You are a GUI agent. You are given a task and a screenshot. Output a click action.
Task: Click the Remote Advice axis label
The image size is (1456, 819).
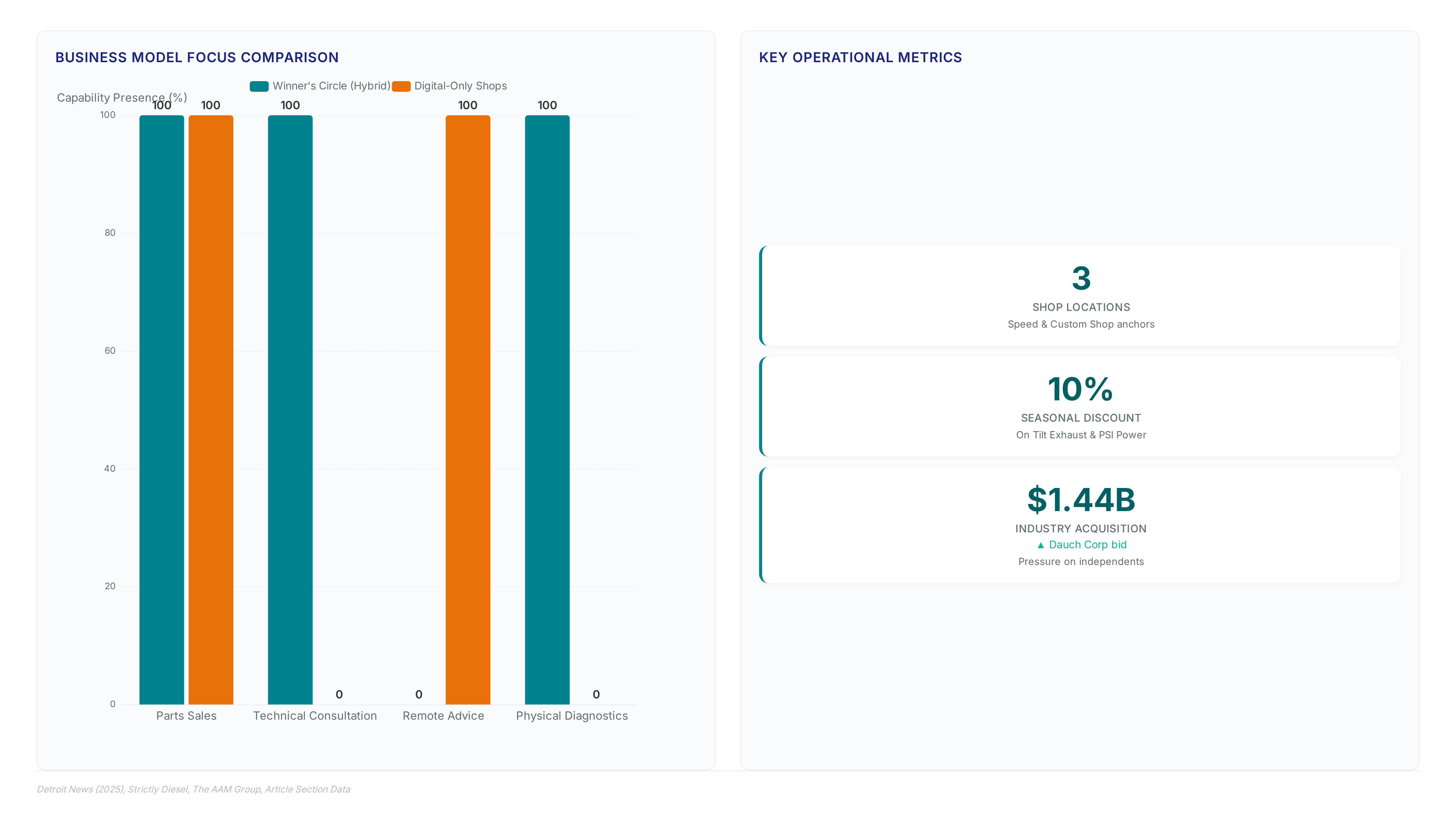pos(444,715)
